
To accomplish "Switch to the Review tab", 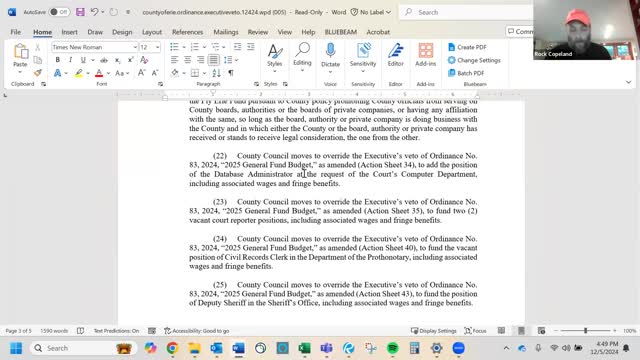I will (x=258, y=32).
